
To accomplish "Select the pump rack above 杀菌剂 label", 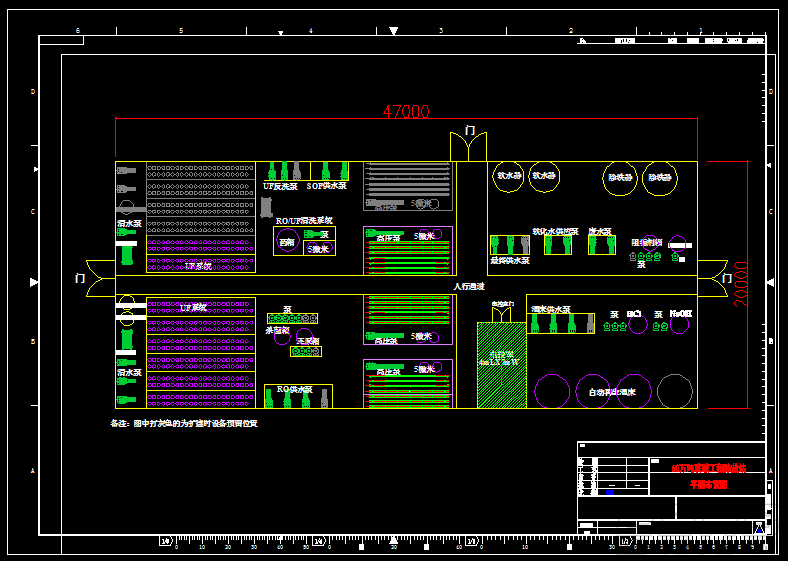I will [292, 318].
